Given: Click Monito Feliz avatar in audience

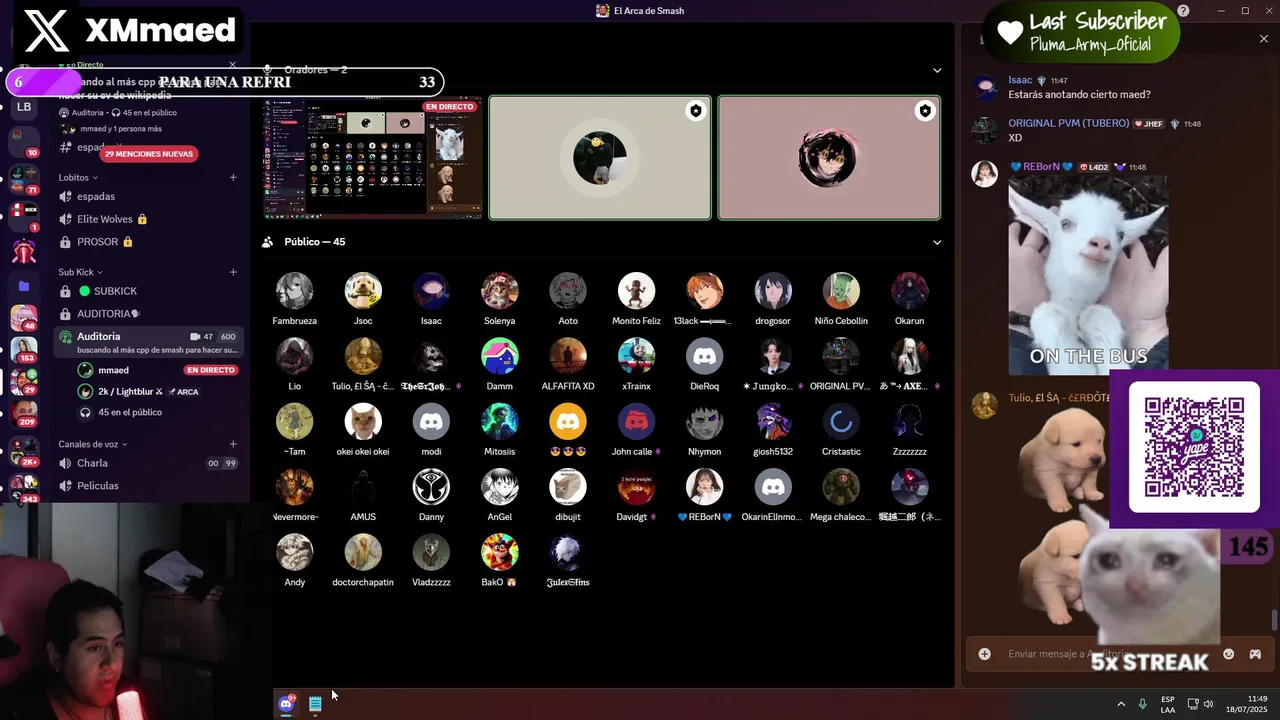Looking at the screenshot, I should click(636, 291).
